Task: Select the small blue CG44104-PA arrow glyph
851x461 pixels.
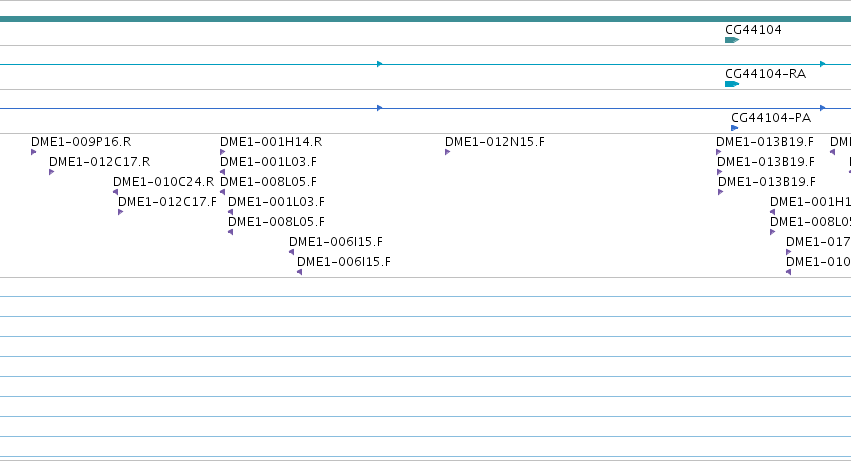Action: [734, 128]
